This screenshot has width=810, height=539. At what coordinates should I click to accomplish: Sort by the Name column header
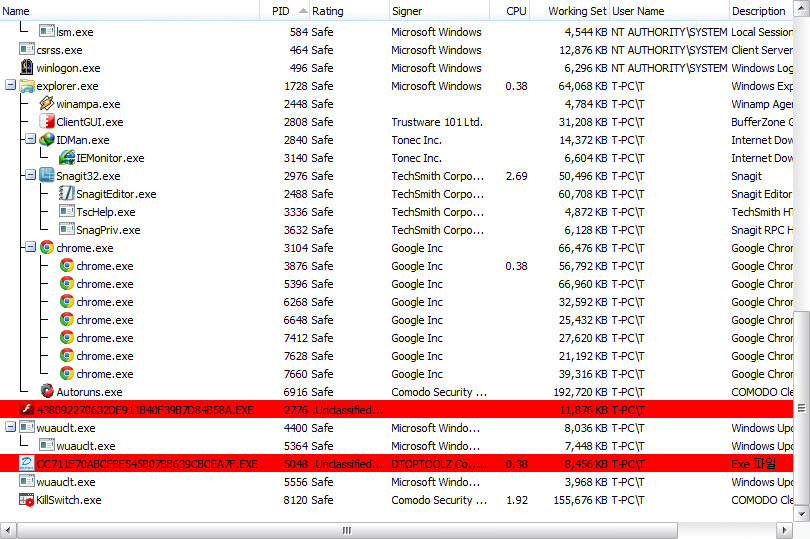(130, 10)
